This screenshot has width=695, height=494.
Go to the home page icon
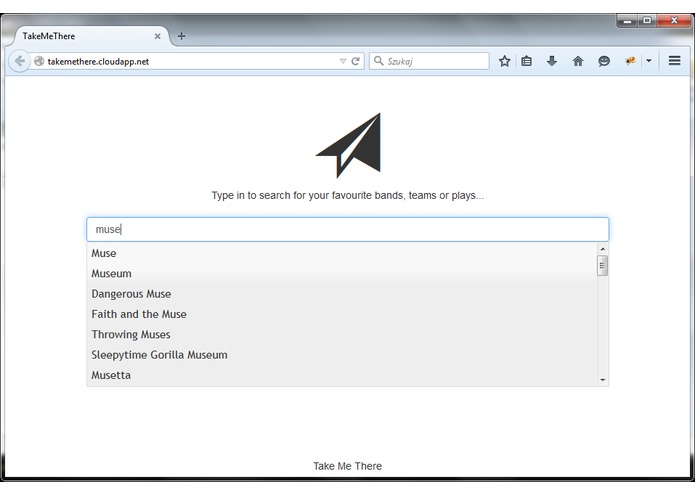pyautogui.click(x=578, y=61)
